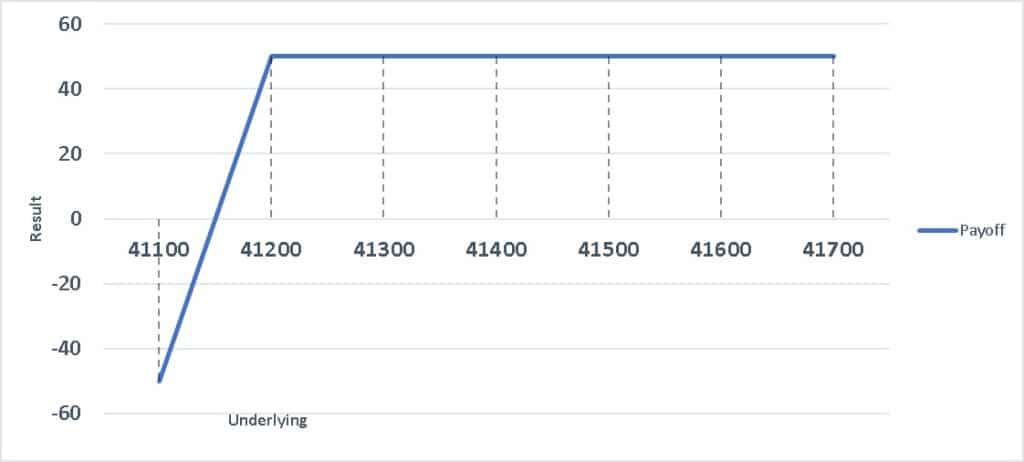The width and height of the screenshot is (1024, 462).
Task: Select the Result vertical axis title
Action: [x=36, y=218]
